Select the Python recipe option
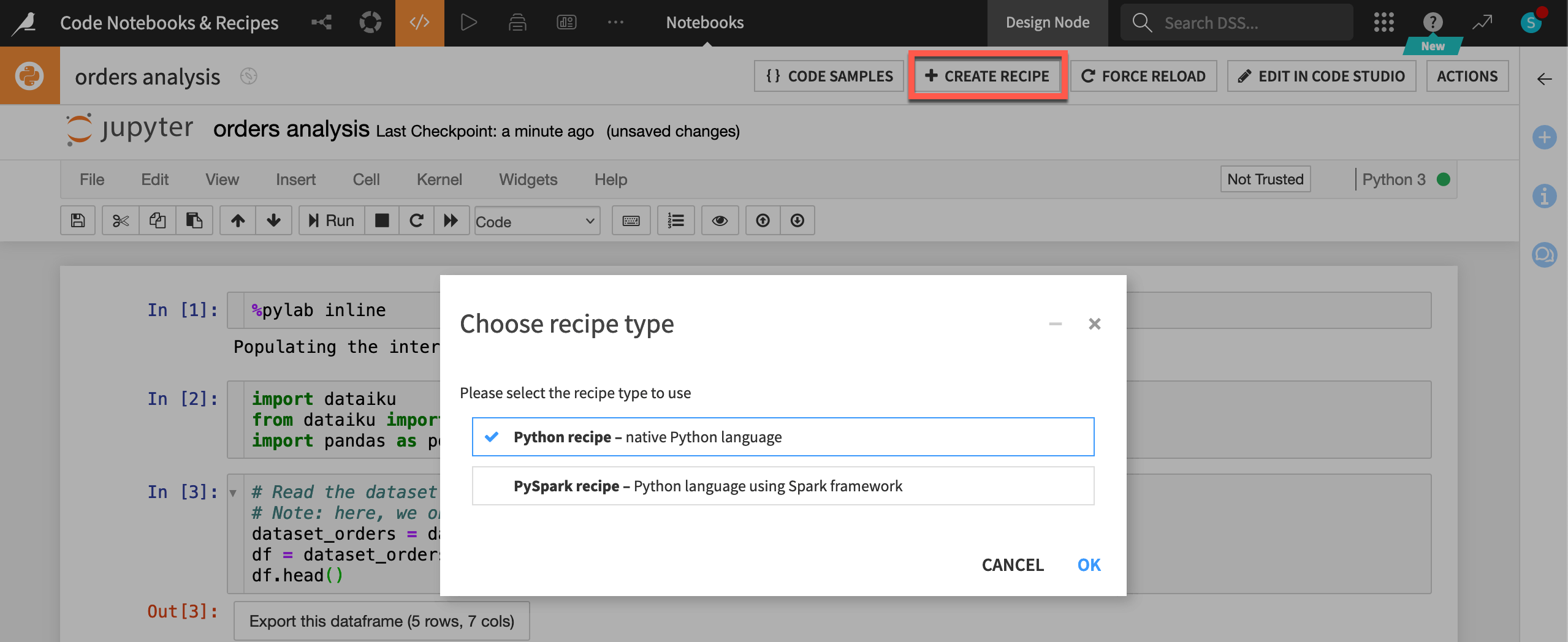The image size is (1568, 642). click(x=782, y=436)
